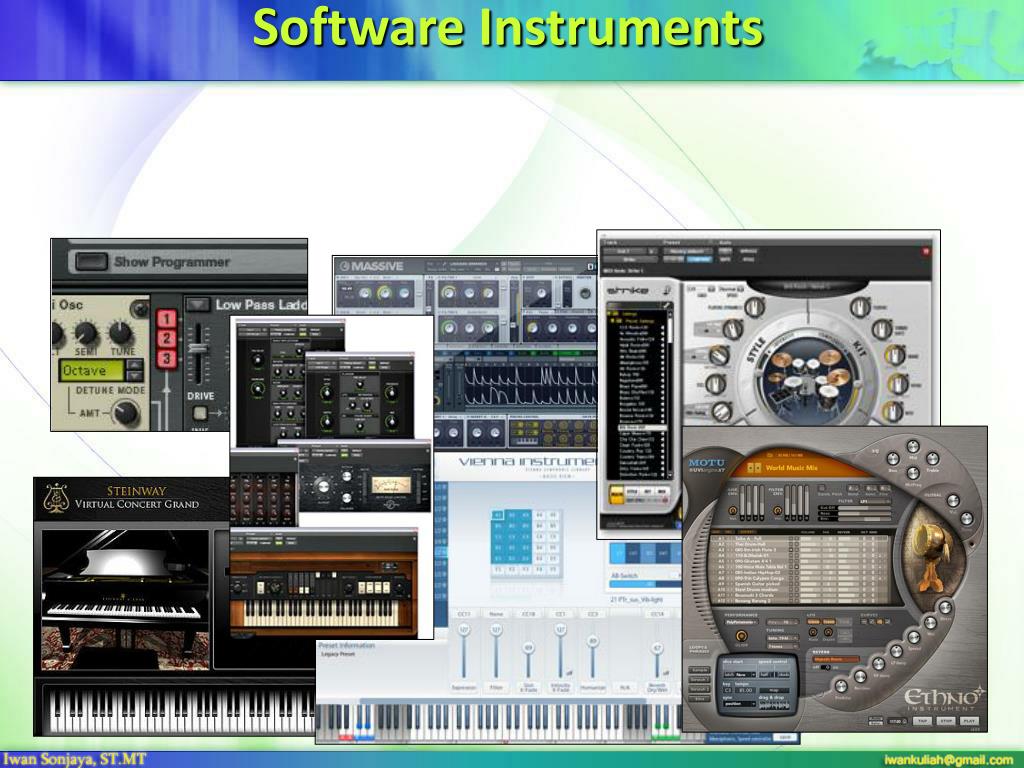Click the yellow Main button in Strike

pyautogui.click(x=616, y=494)
